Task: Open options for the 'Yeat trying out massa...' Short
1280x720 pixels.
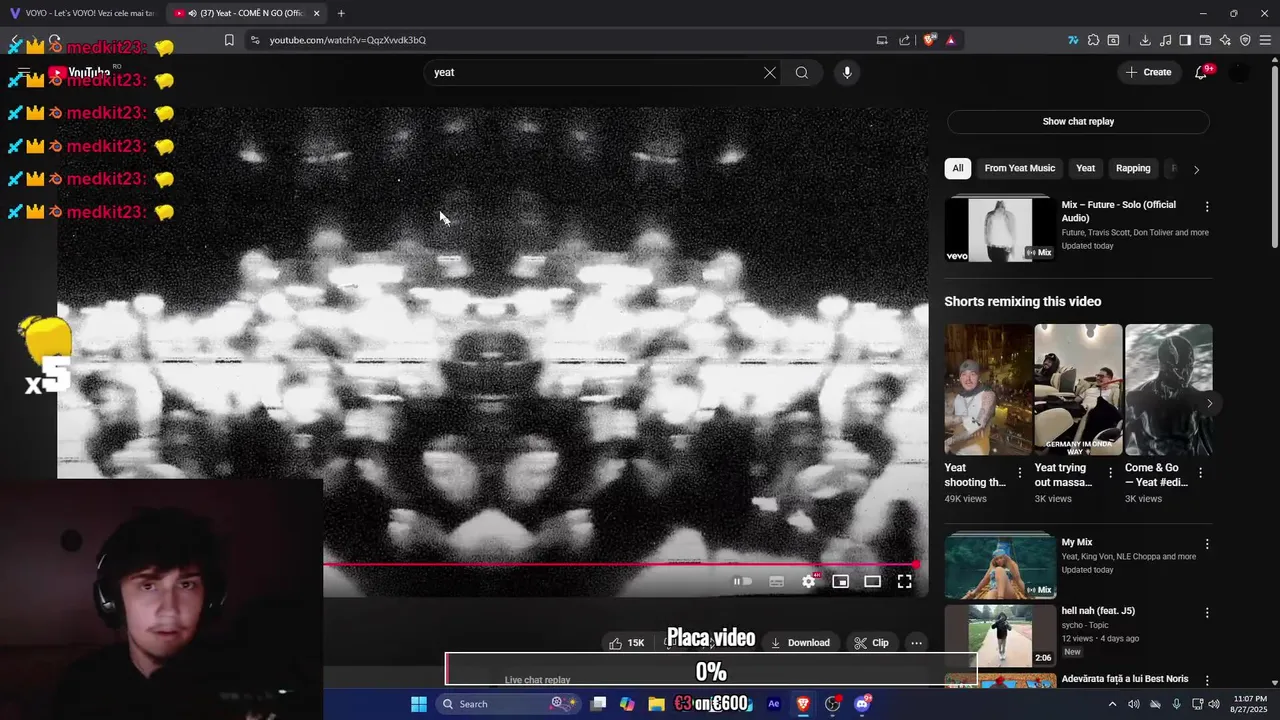Action: click(1110, 472)
